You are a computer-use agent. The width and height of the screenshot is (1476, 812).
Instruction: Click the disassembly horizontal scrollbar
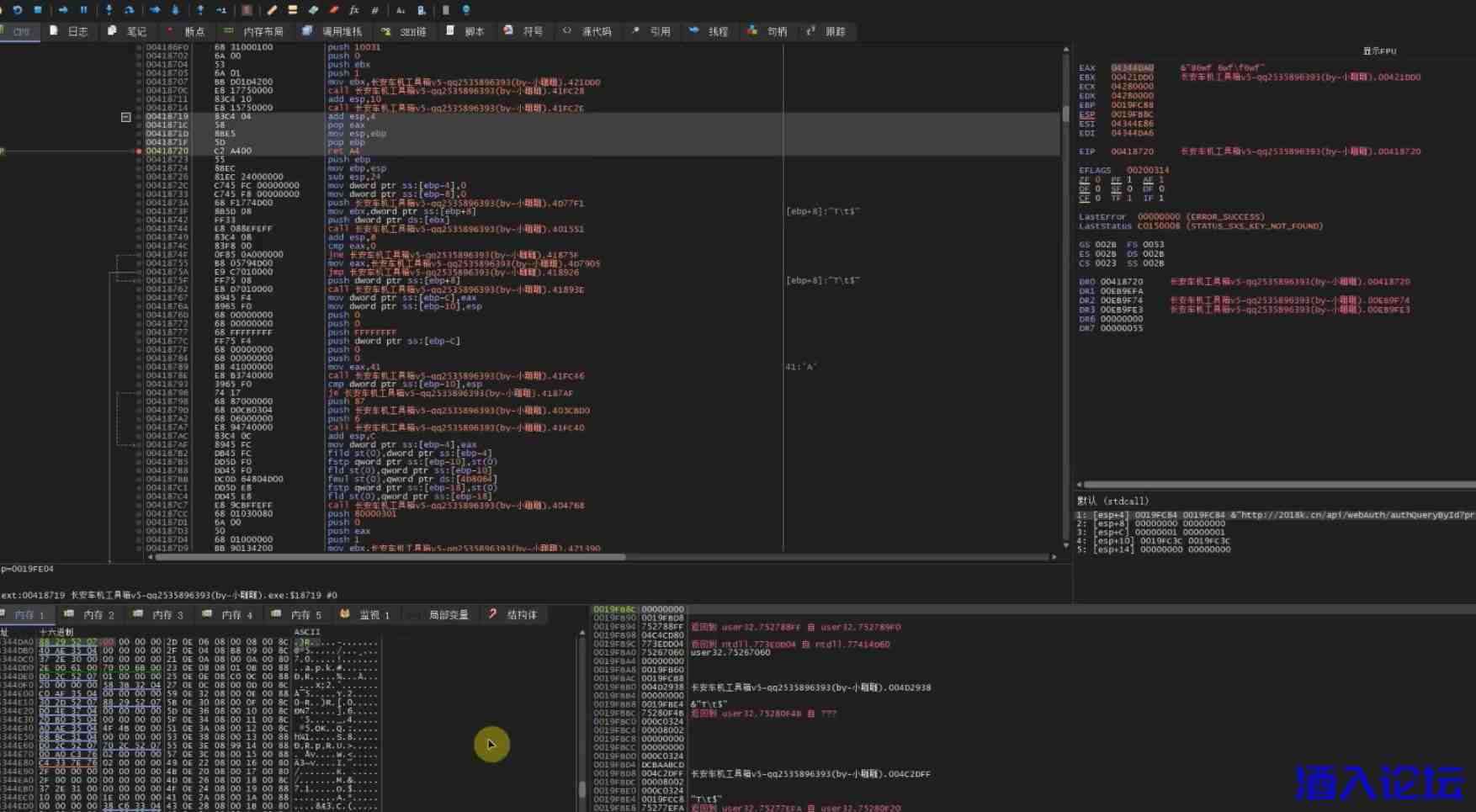(x=387, y=557)
